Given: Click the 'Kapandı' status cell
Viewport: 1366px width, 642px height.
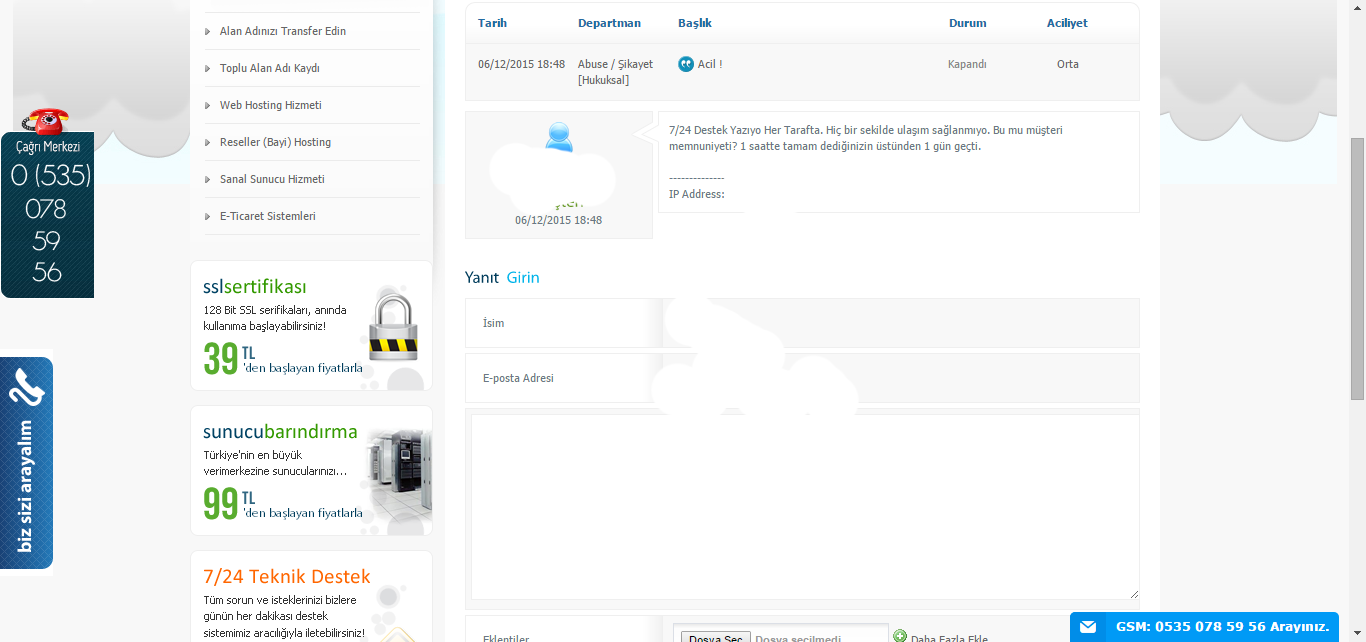Looking at the screenshot, I should tap(967, 64).
